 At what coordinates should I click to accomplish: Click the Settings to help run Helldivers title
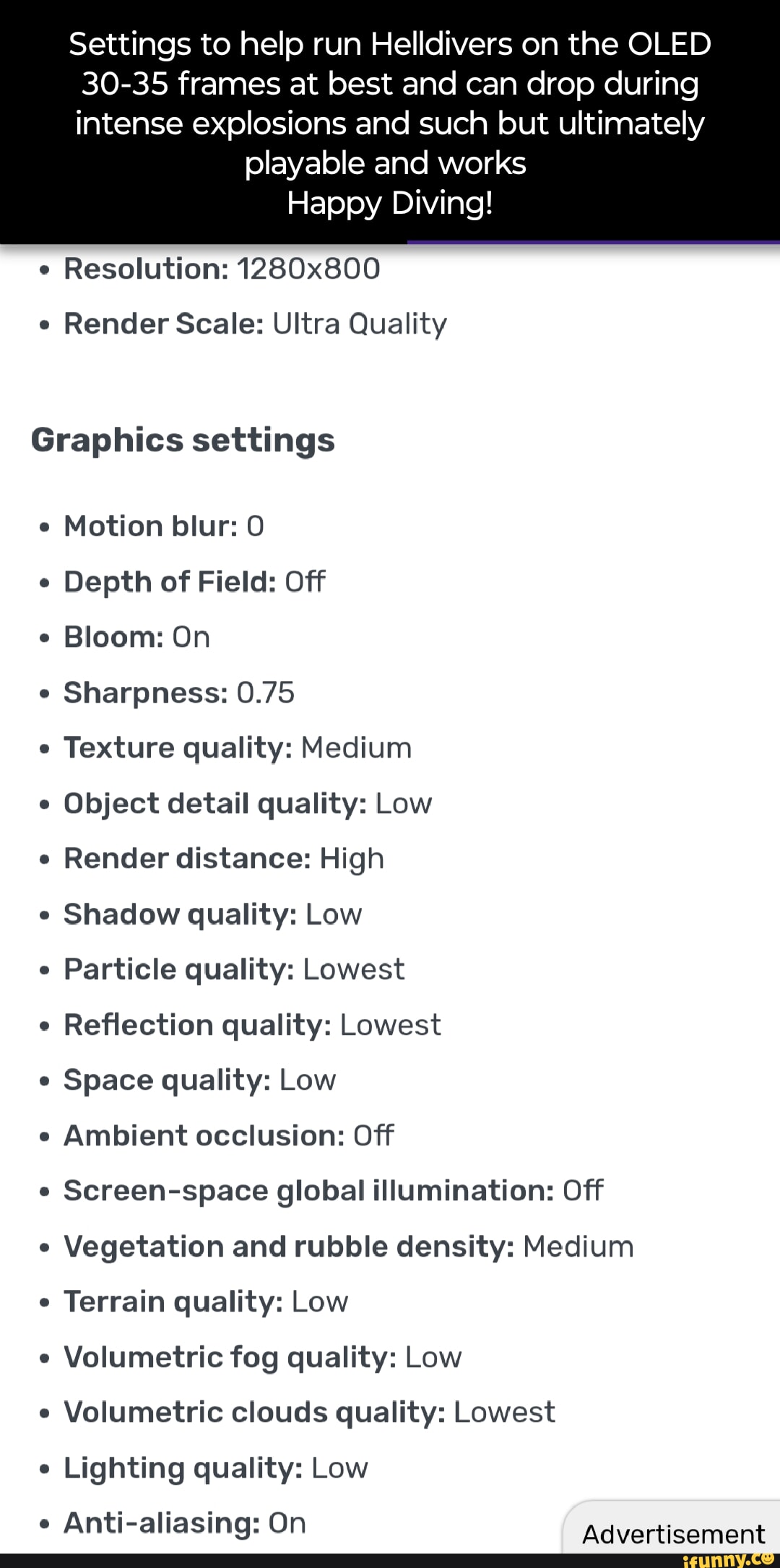click(390, 45)
